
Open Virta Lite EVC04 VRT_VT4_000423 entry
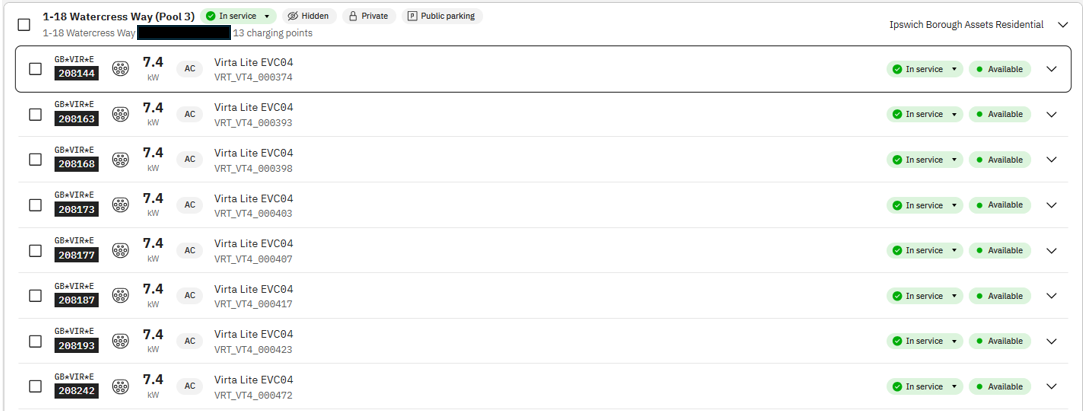click(253, 341)
